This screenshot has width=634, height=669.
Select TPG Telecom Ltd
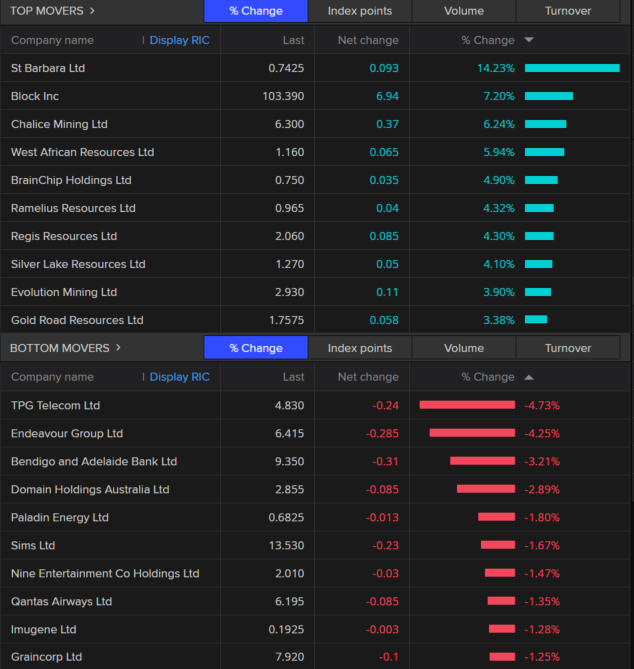tap(55, 405)
